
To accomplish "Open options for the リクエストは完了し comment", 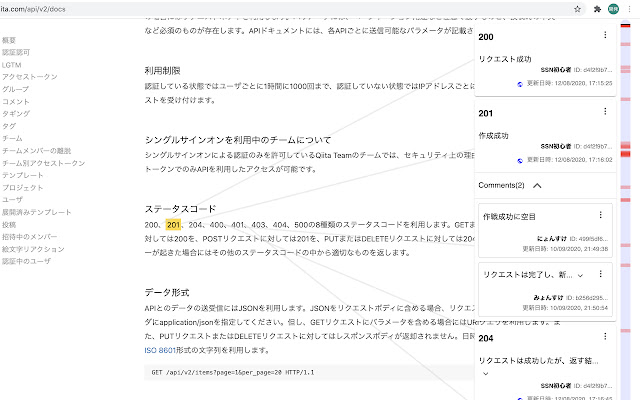I will [x=600, y=274].
